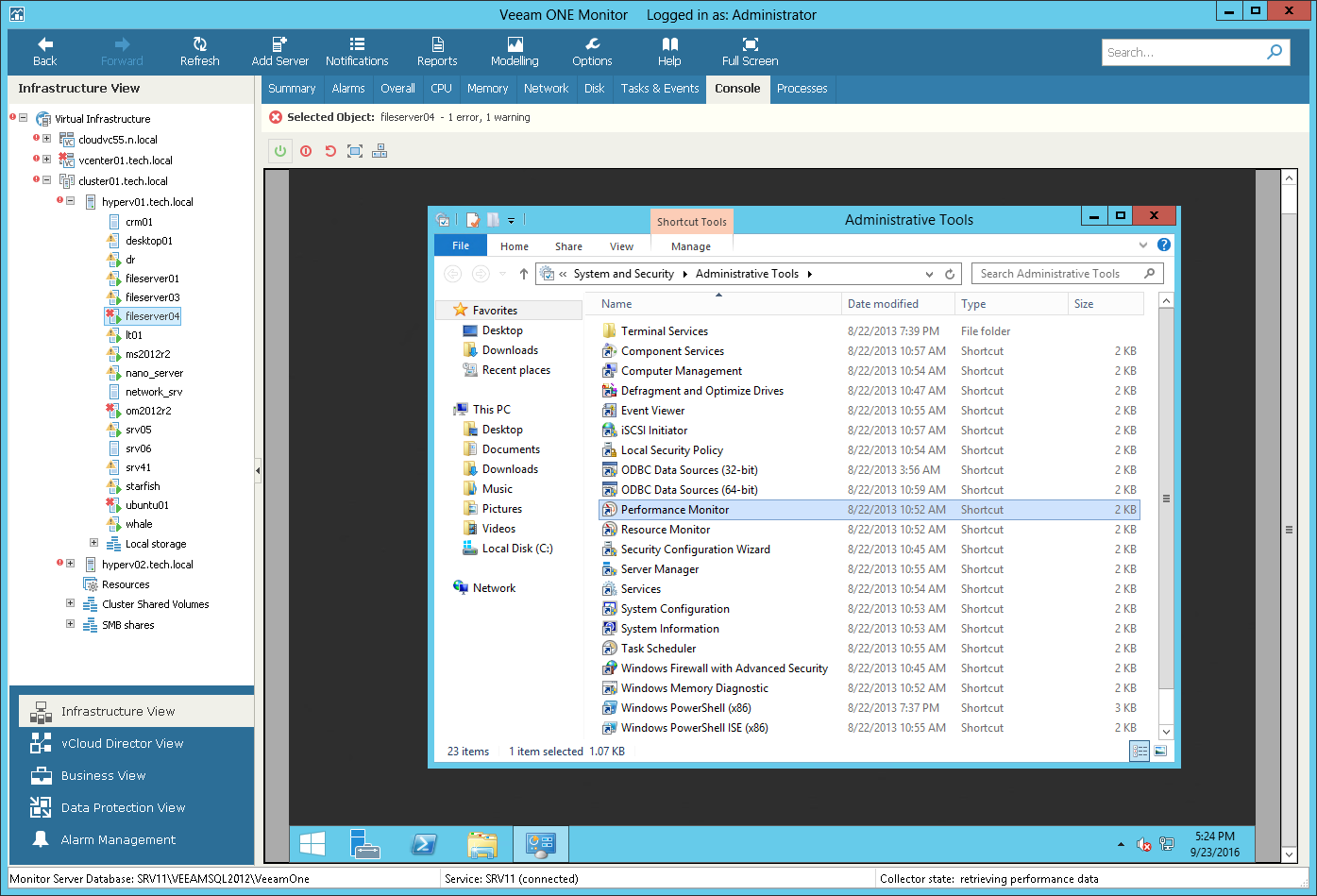Collapse hyperv01.tech.local node
The image size is (1317, 896).
click(x=70, y=201)
